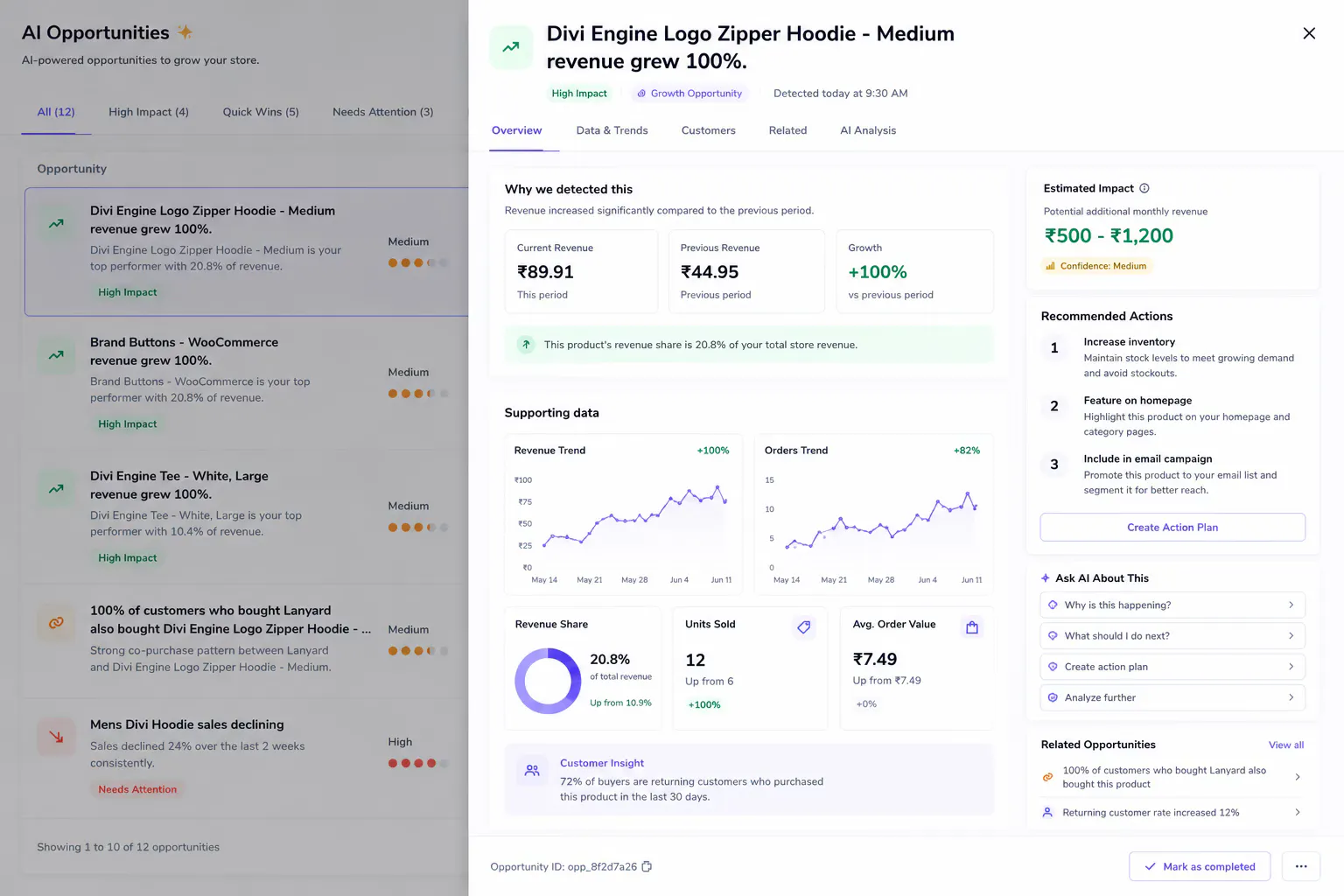Select the Divi Engine Logo Zipper Hoodie opportunity row
Viewport: 1344px width, 896px height.
click(x=247, y=251)
